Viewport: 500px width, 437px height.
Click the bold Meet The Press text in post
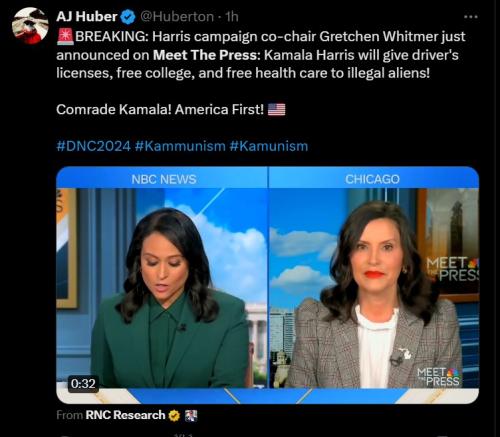click(x=206, y=55)
